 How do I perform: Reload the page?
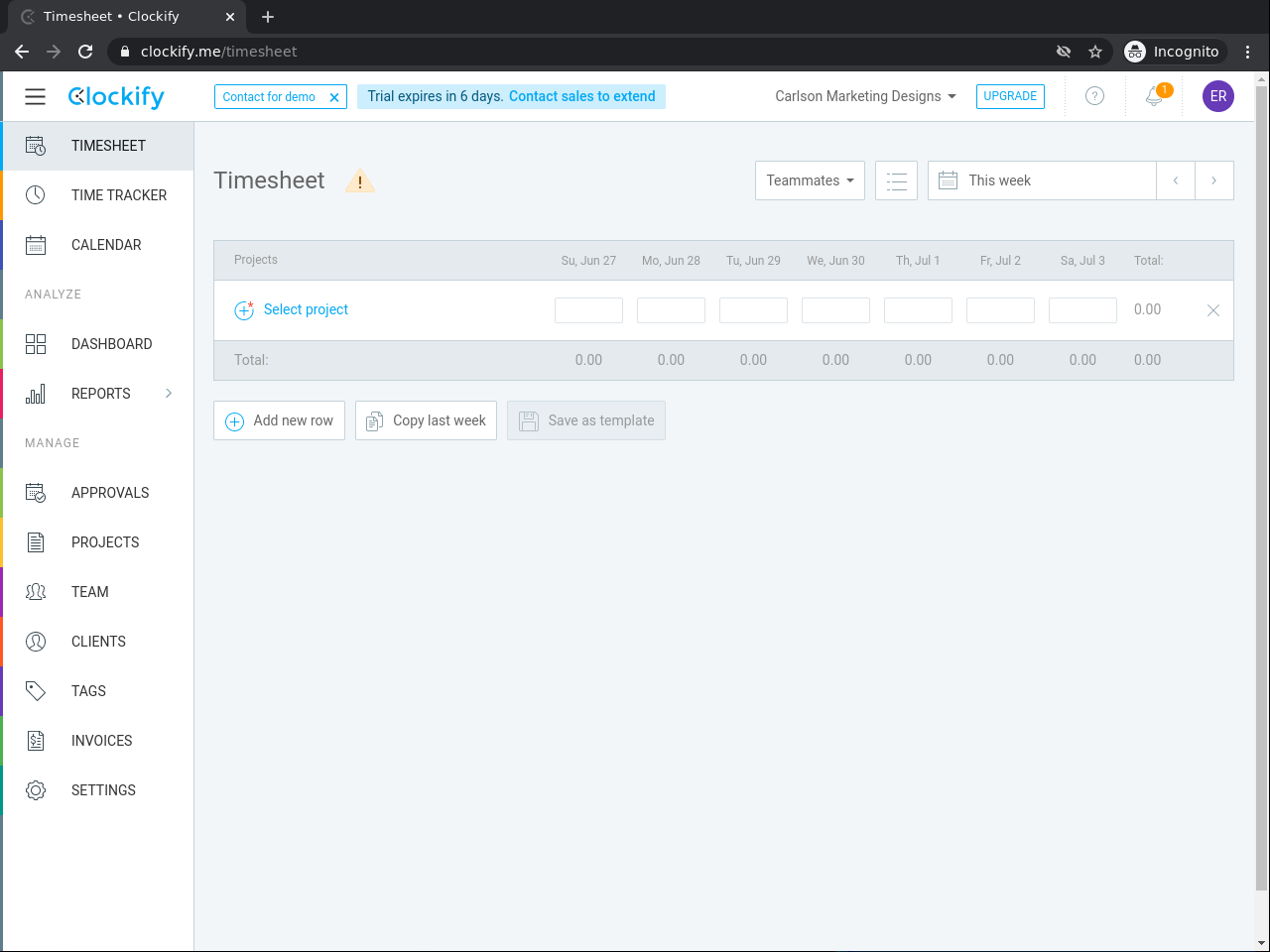[85, 52]
